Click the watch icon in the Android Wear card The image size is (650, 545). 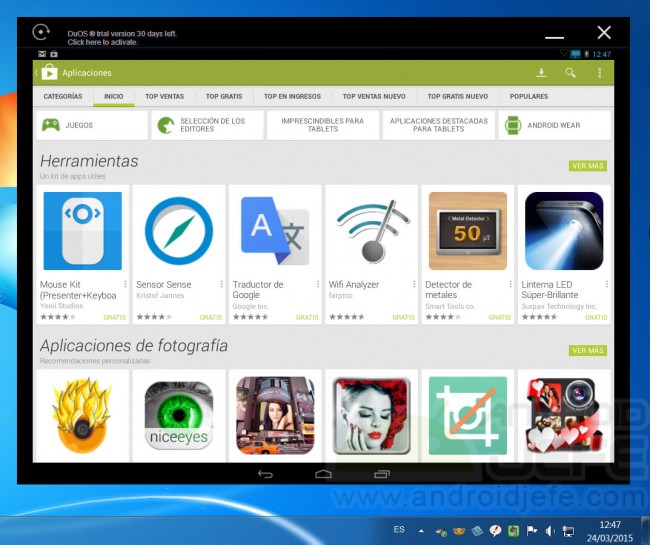[x=513, y=125]
